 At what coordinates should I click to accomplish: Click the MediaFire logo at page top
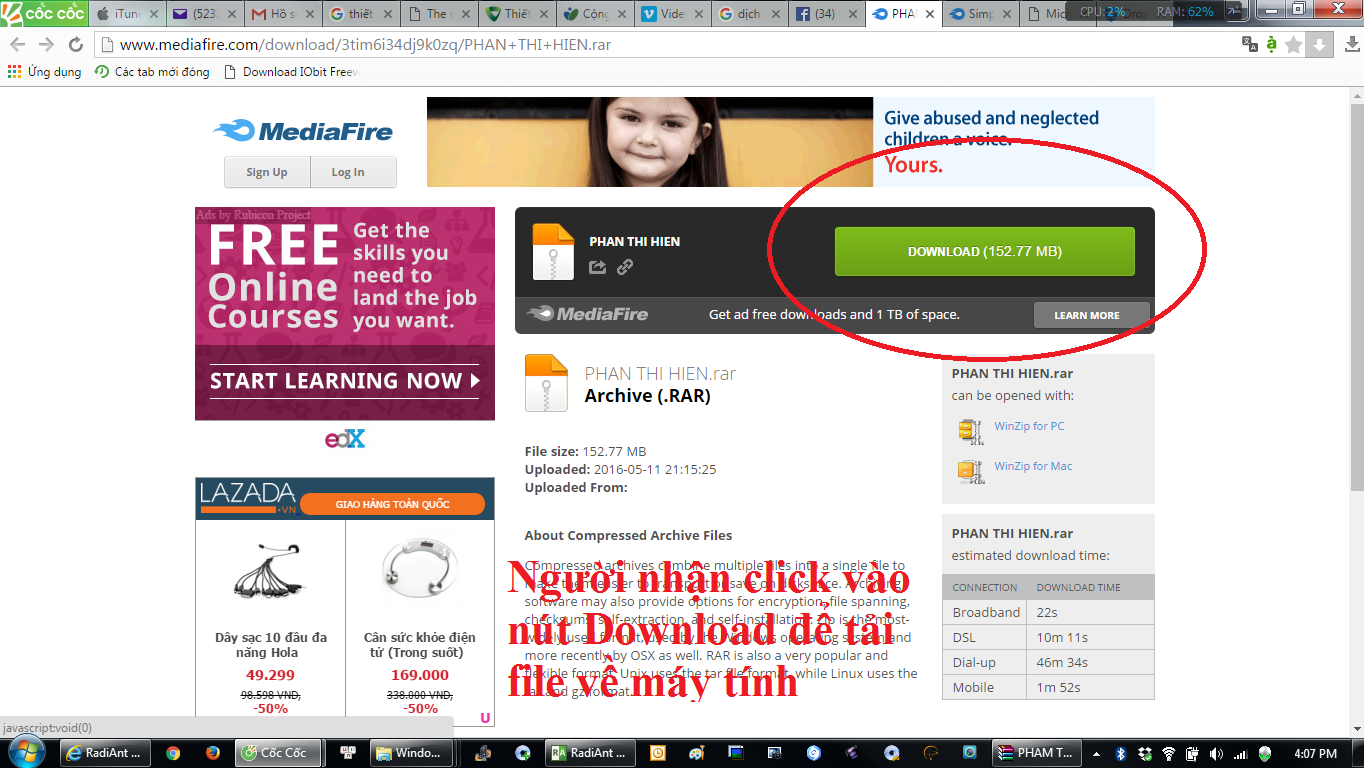click(x=303, y=131)
